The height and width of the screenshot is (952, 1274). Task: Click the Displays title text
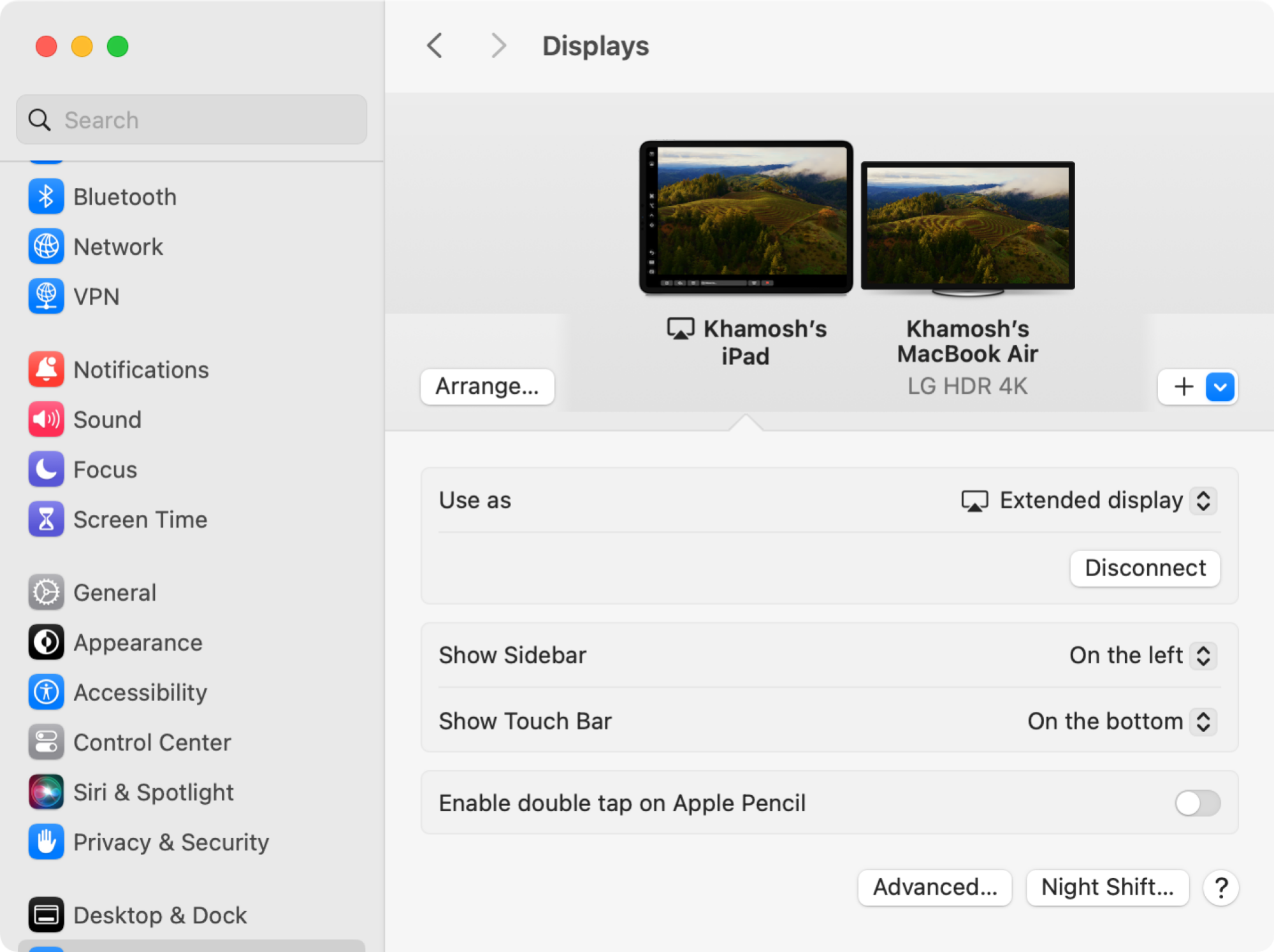[x=595, y=46]
